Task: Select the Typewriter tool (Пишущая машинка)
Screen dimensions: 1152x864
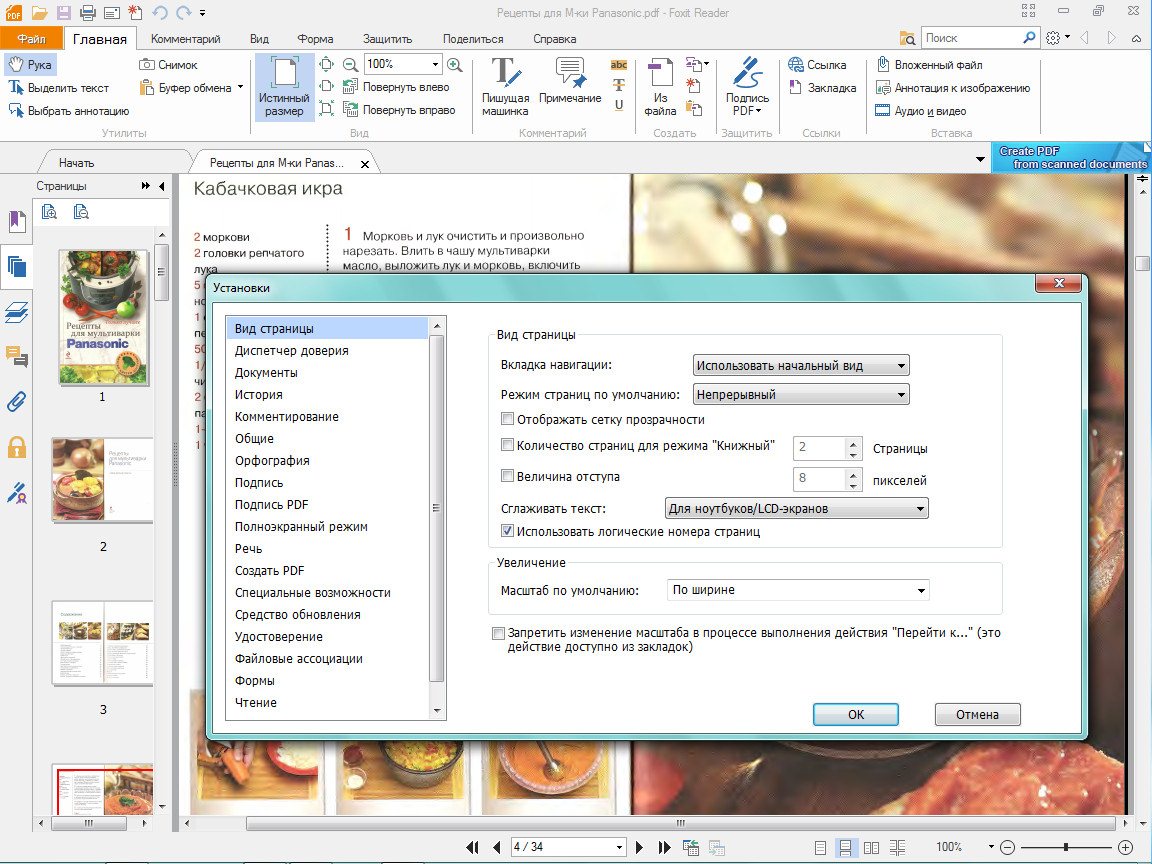Action: point(505,86)
